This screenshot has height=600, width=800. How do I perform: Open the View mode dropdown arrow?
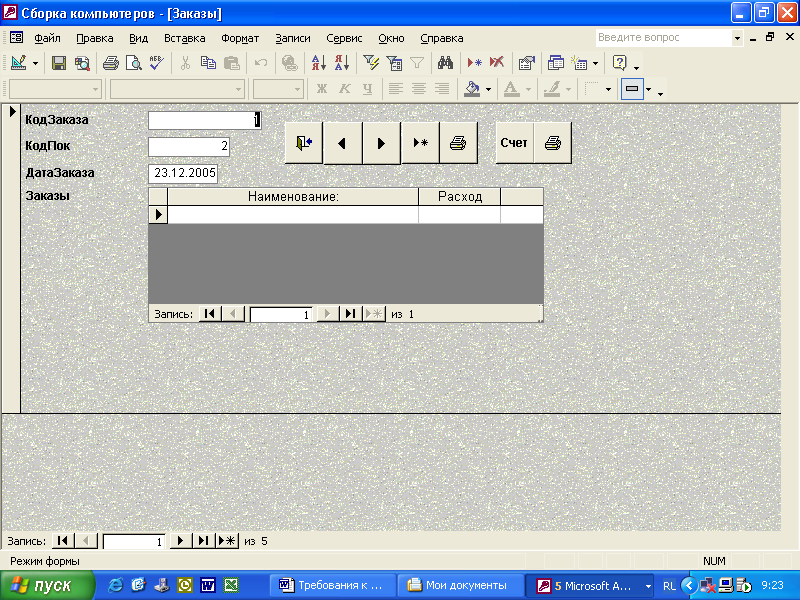[x=35, y=64]
